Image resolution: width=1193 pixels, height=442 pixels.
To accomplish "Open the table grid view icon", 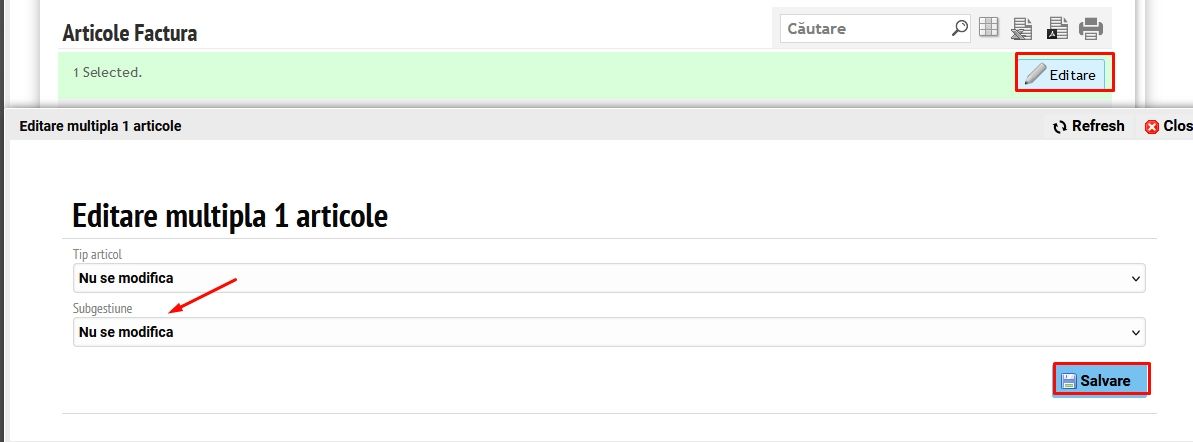I will (x=989, y=28).
